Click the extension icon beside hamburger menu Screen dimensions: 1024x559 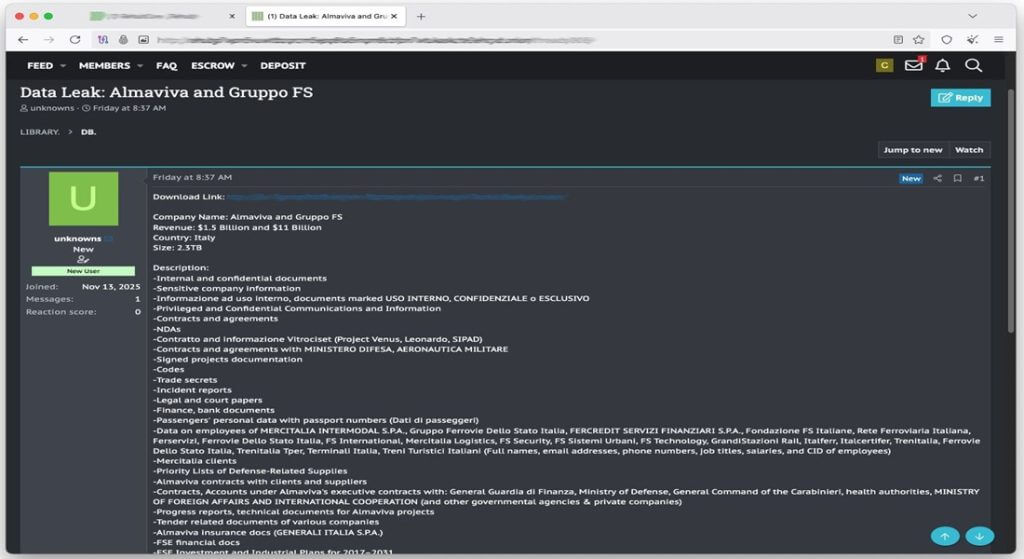coord(972,40)
